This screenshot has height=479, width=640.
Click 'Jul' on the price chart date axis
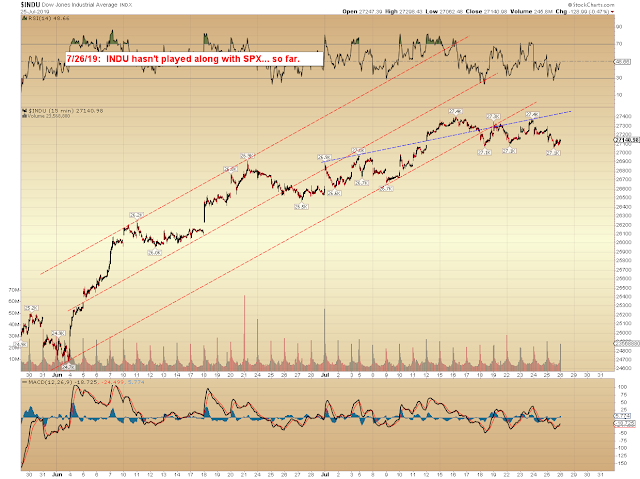point(325,375)
